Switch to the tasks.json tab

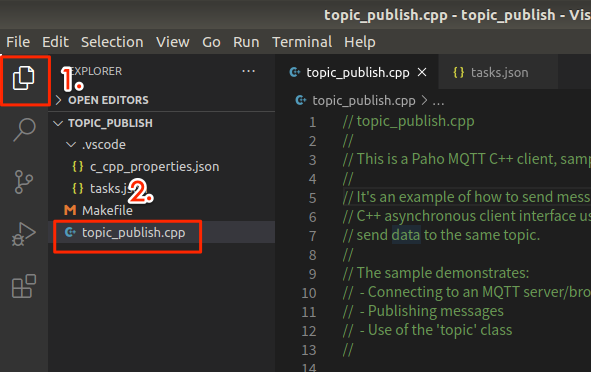click(x=491, y=72)
